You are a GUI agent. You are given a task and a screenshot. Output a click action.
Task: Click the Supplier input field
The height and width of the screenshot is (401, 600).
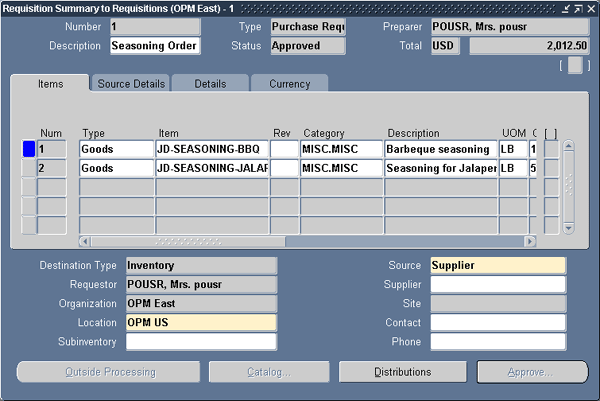(x=497, y=285)
